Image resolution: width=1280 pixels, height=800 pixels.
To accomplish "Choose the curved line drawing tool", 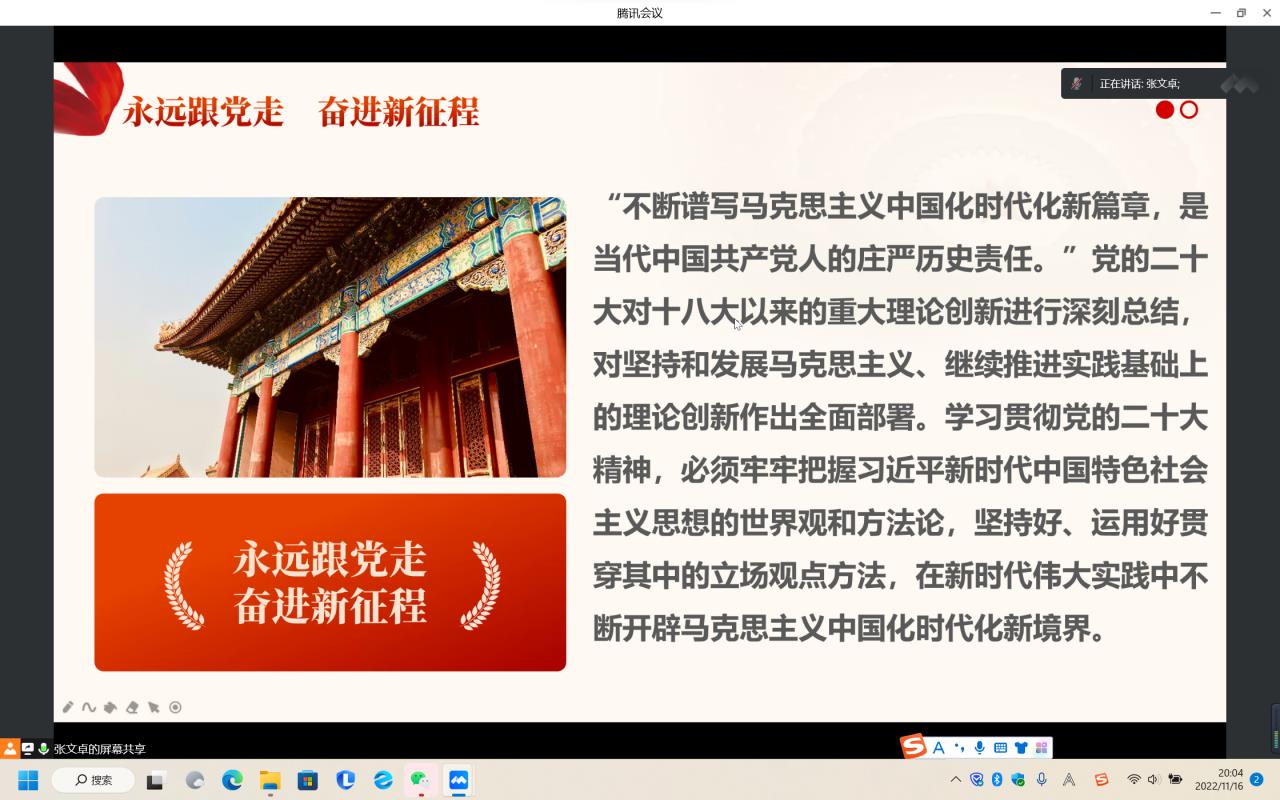I will pyautogui.click(x=89, y=707).
